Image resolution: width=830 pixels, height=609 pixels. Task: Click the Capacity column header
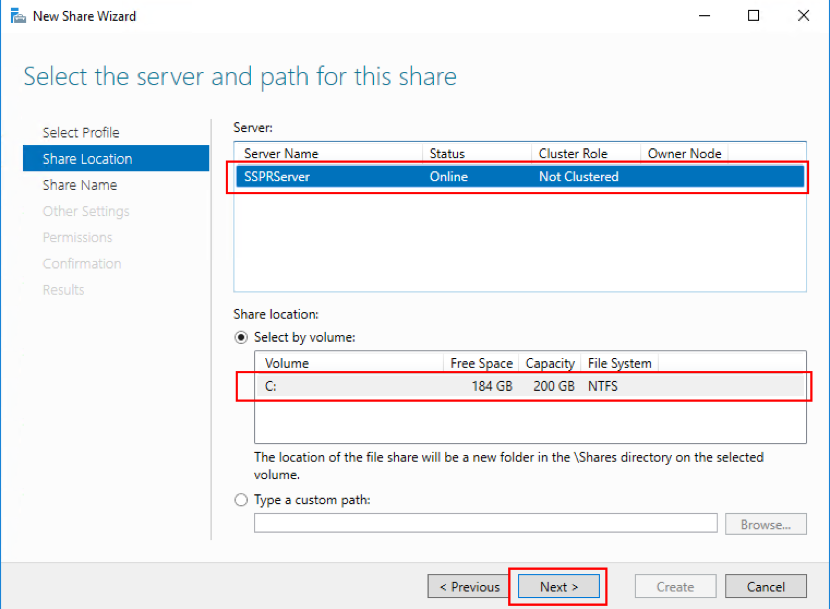click(x=550, y=363)
